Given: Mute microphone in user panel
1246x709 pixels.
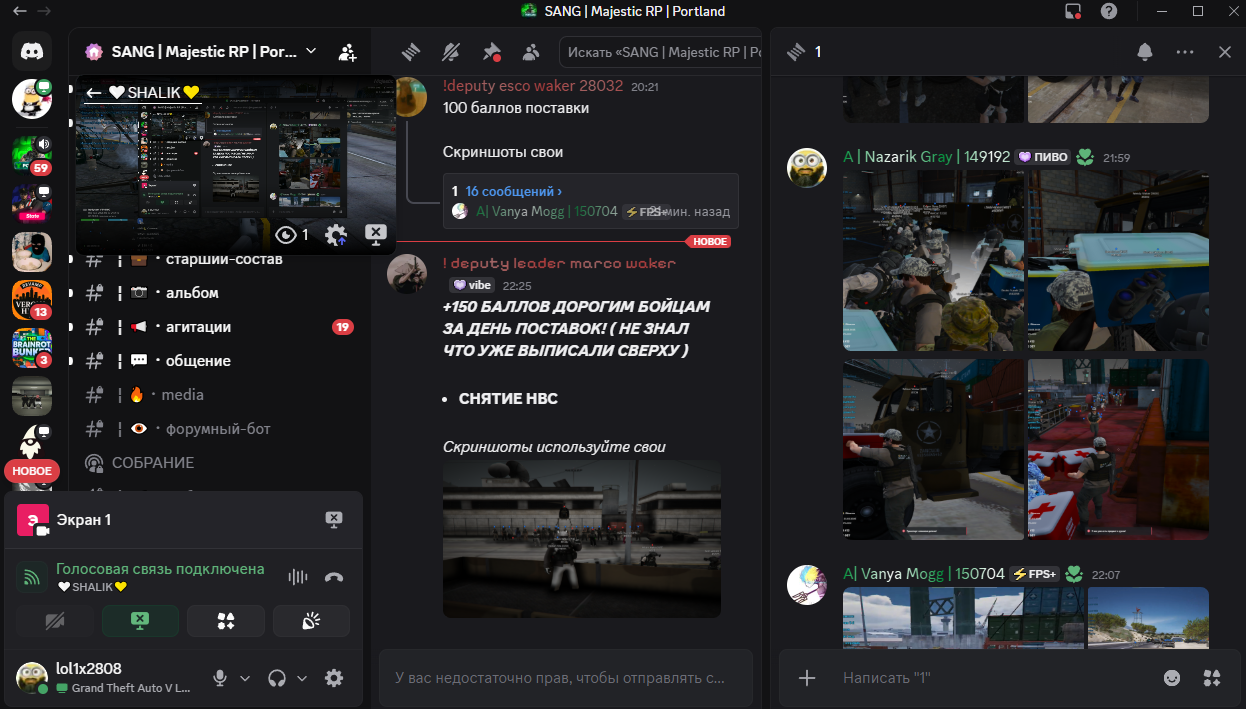Looking at the screenshot, I should pyautogui.click(x=220, y=678).
